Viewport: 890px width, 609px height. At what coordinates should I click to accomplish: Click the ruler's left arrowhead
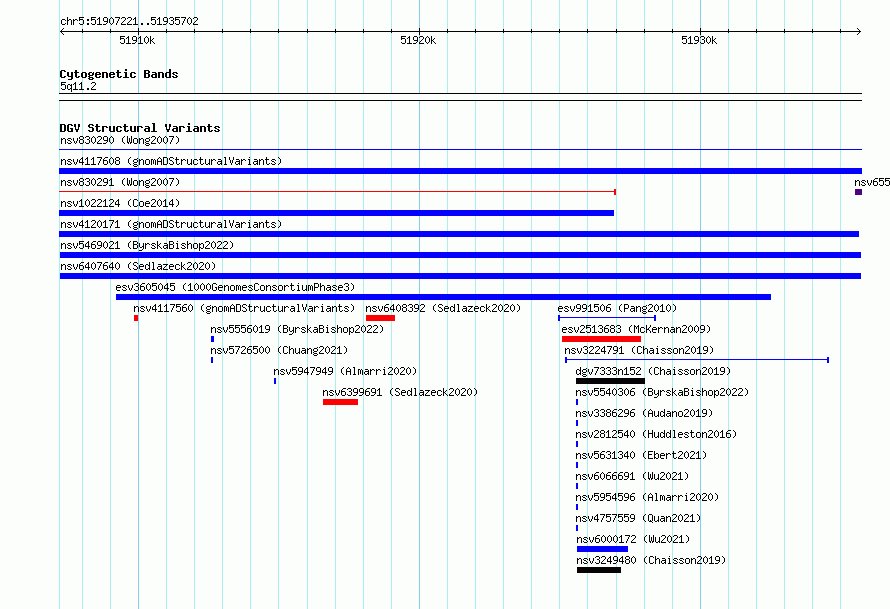click(x=62, y=31)
